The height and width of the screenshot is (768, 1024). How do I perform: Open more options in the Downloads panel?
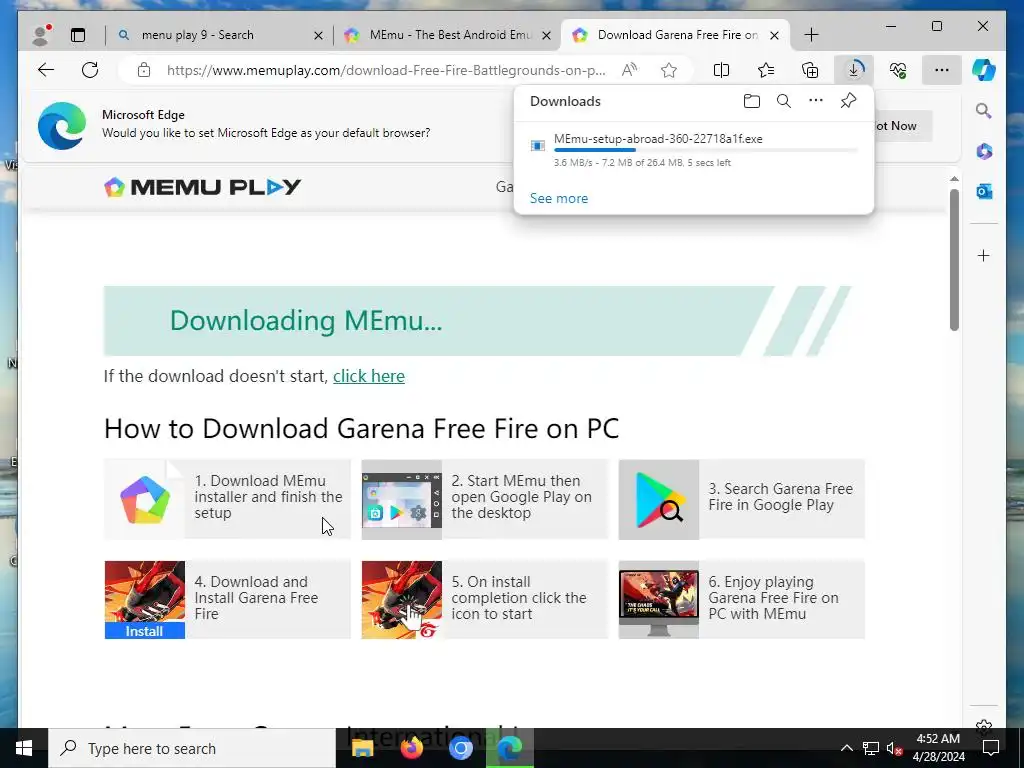pos(816,101)
